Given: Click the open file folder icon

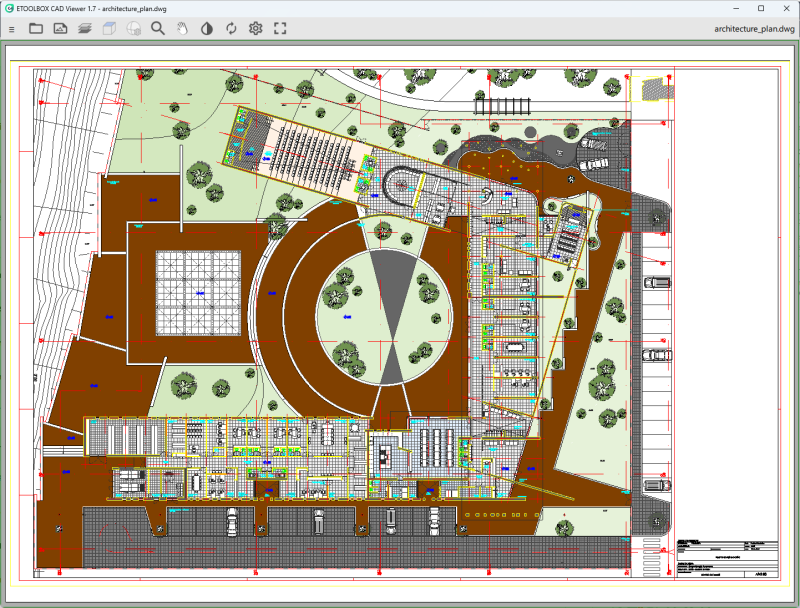Looking at the screenshot, I should click(36, 29).
